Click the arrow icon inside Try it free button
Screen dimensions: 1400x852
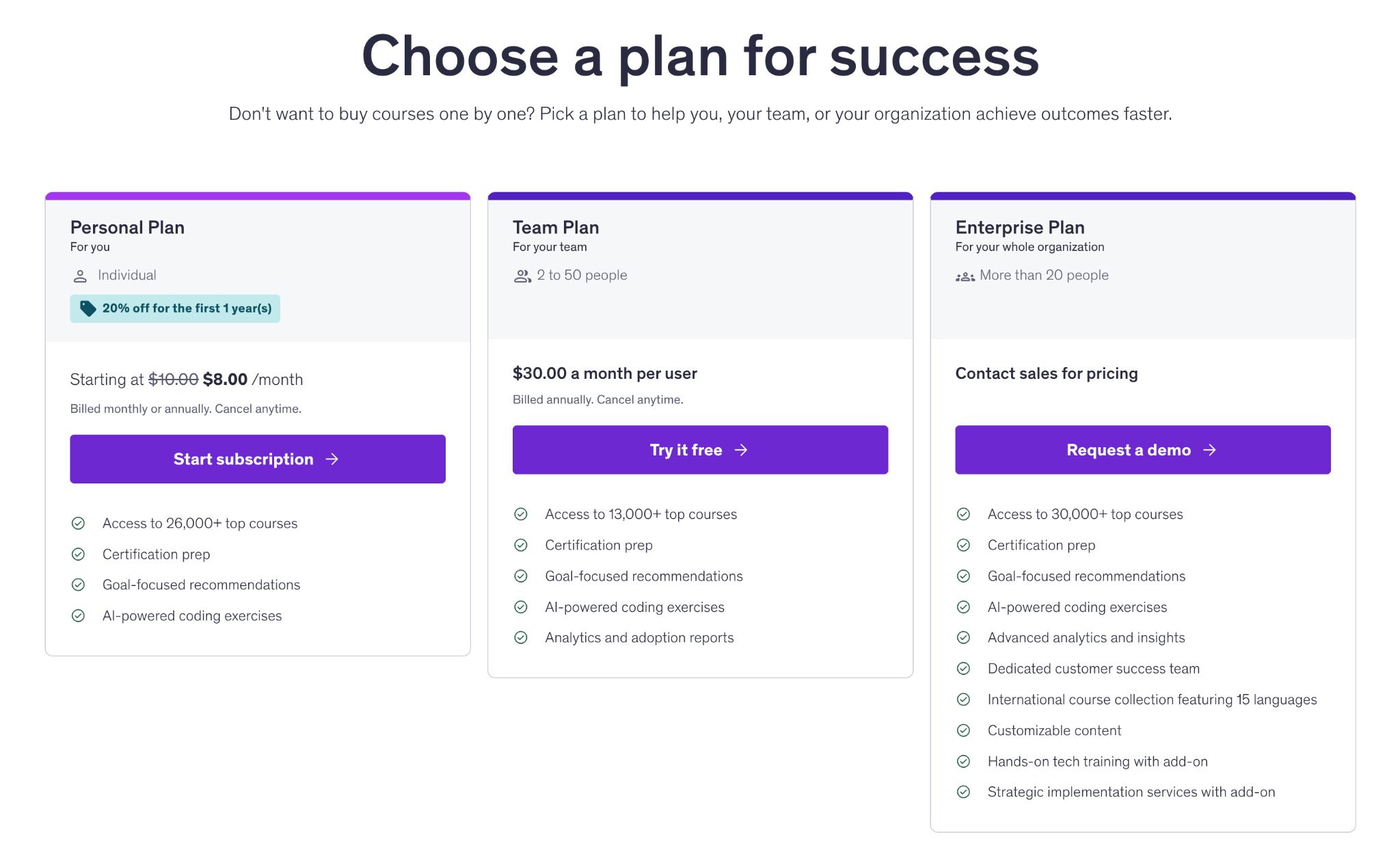tap(742, 449)
